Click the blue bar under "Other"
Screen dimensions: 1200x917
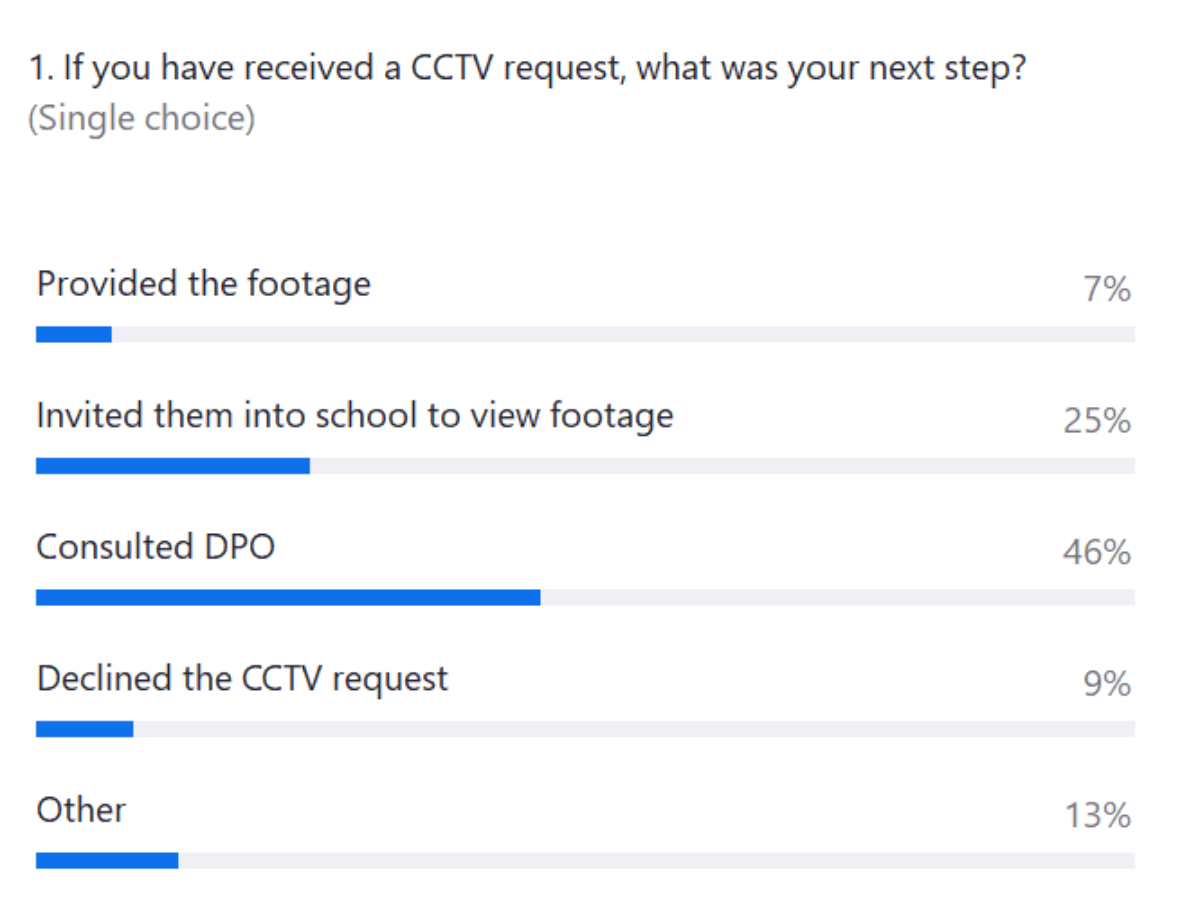(x=107, y=861)
